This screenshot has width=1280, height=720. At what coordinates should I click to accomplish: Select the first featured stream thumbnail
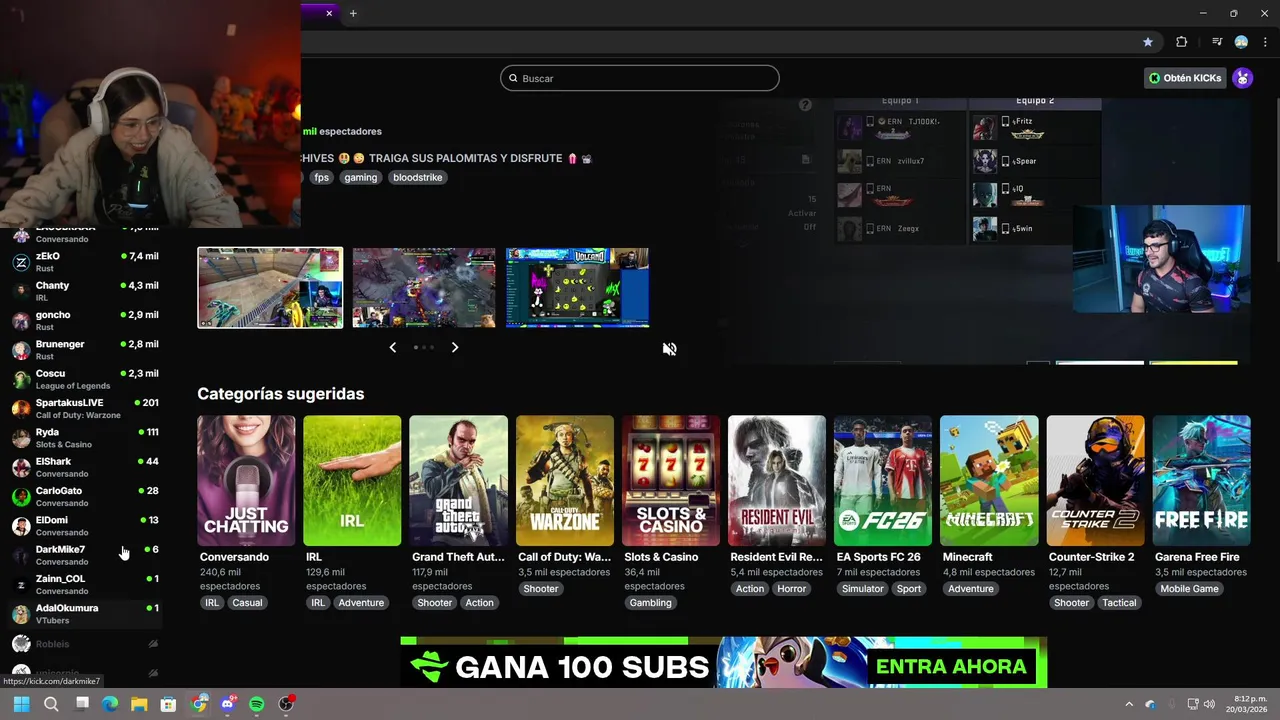270,288
